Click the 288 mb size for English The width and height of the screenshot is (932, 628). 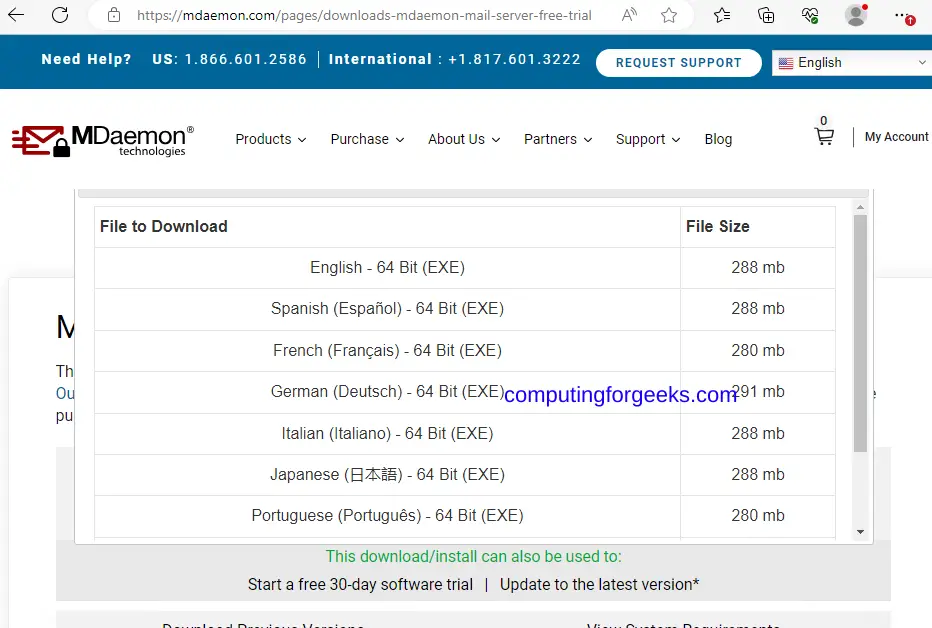pyautogui.click(x=758, y=267)
